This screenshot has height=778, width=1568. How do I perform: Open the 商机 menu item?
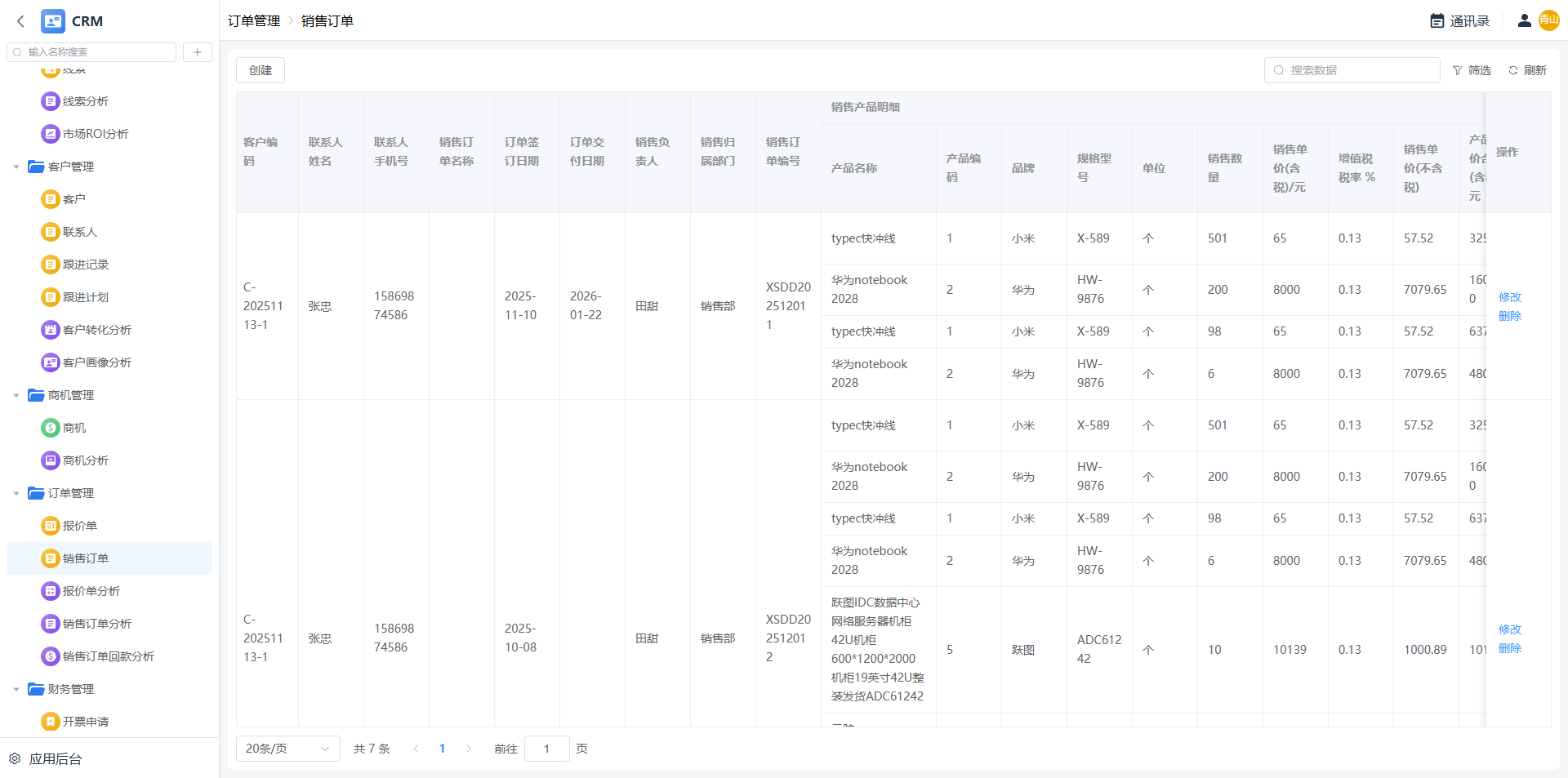click(x=73, y=428)
